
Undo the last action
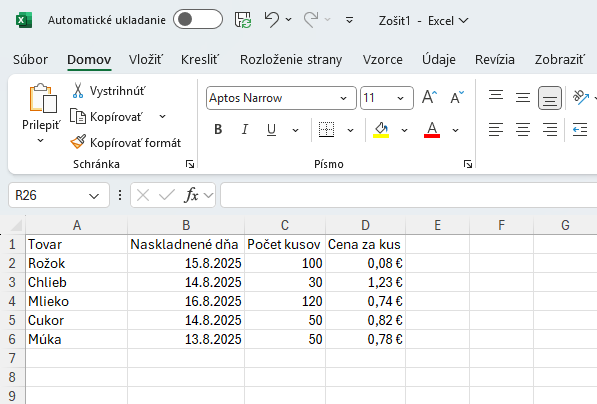click(x=271, y=19)
